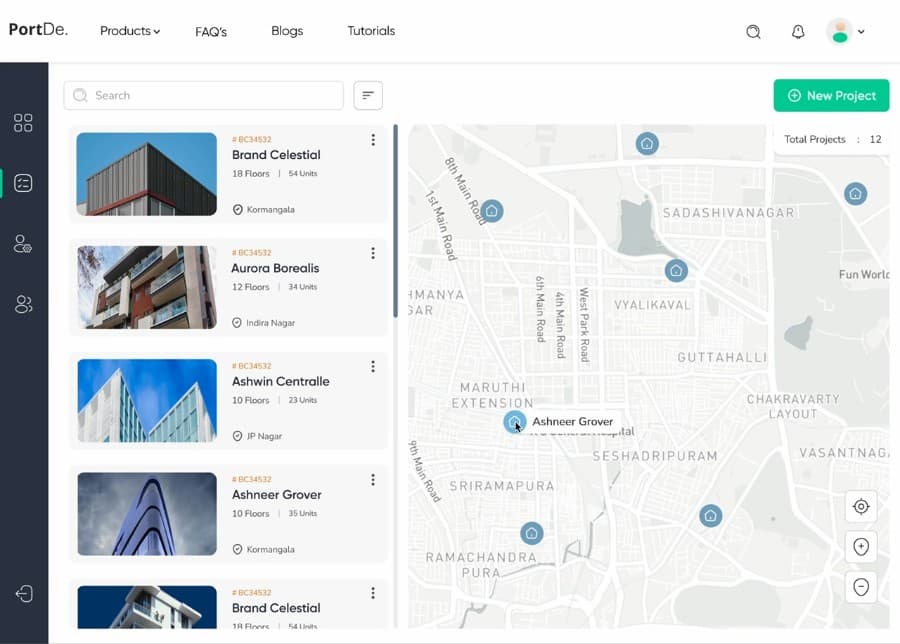Click the map zoom-out minus icon

(861, 587)
